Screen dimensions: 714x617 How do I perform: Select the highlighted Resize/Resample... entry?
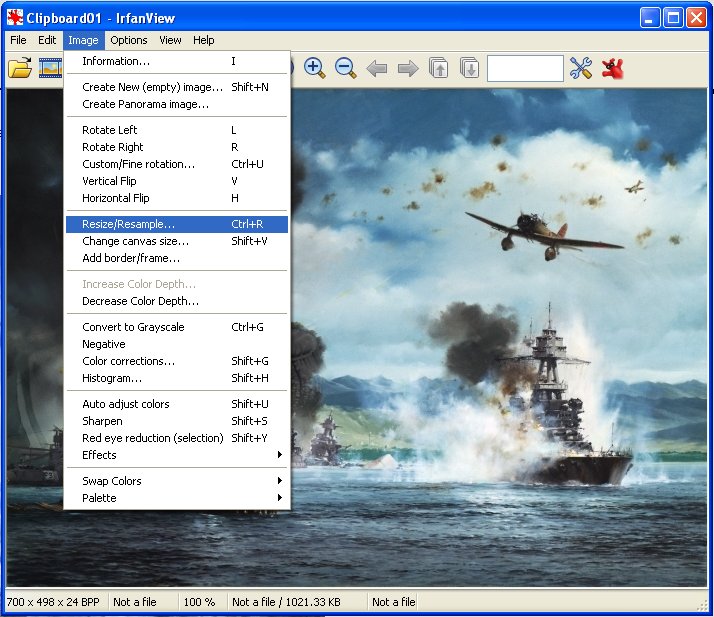(177, 224)
